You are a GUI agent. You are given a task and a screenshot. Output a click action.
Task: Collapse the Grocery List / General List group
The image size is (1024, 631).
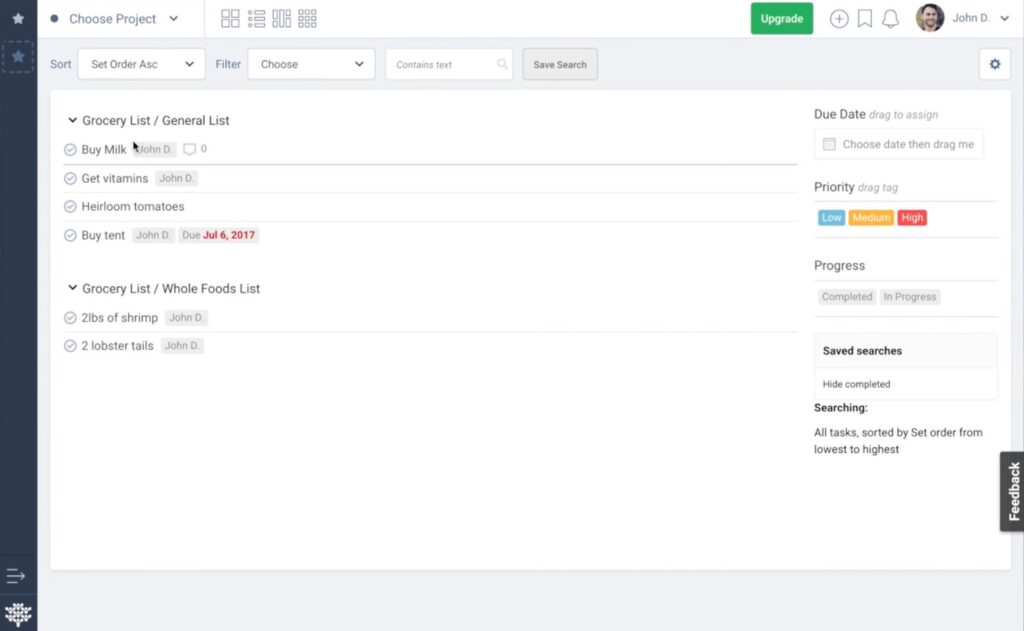[x=72, y=120]
